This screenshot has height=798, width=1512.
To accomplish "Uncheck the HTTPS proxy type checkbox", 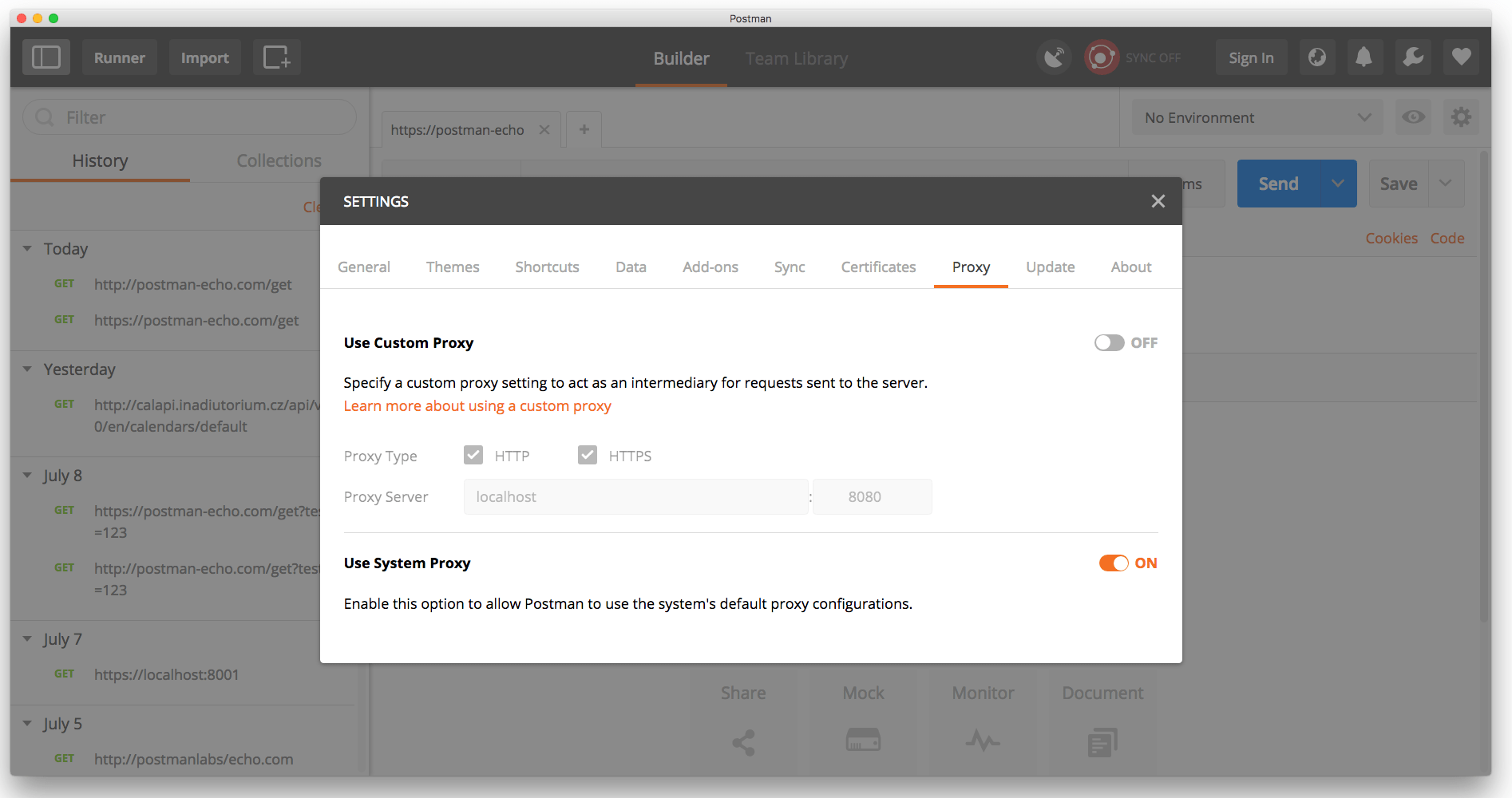I will tap(588, 455).
